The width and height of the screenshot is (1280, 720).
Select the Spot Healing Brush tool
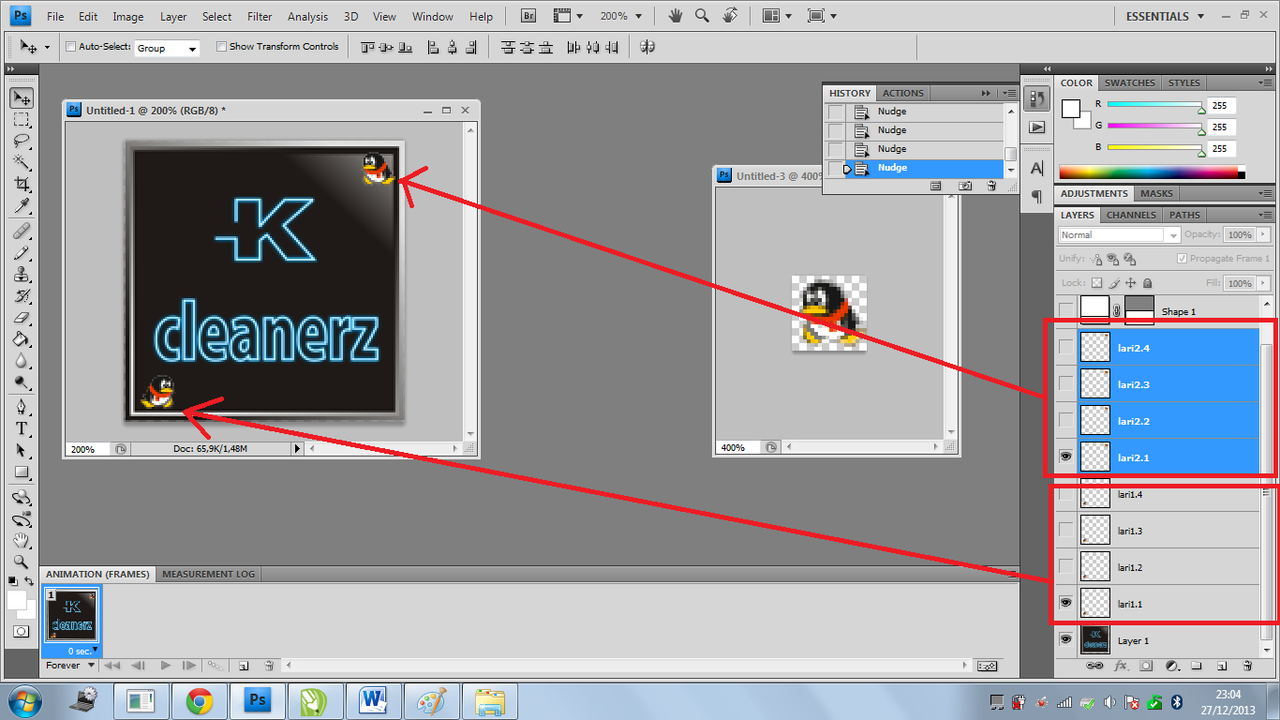pyautogui.click(x=22, y=232)
